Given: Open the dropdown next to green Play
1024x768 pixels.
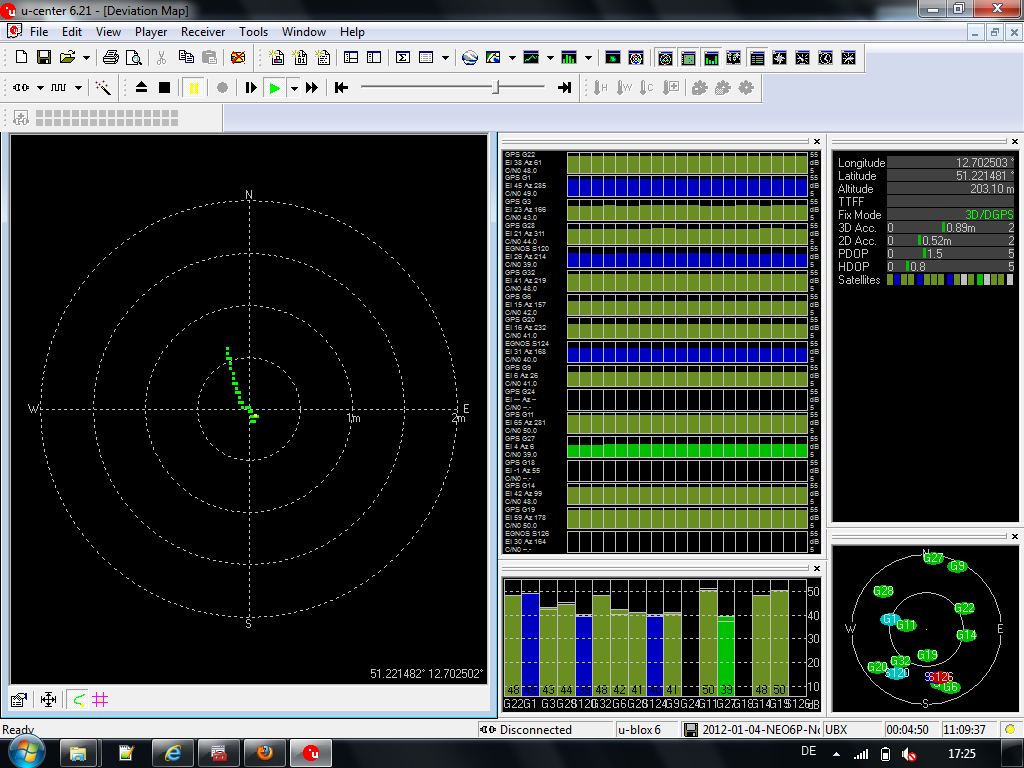Looking at the screenshot, I should coord(294,88).
